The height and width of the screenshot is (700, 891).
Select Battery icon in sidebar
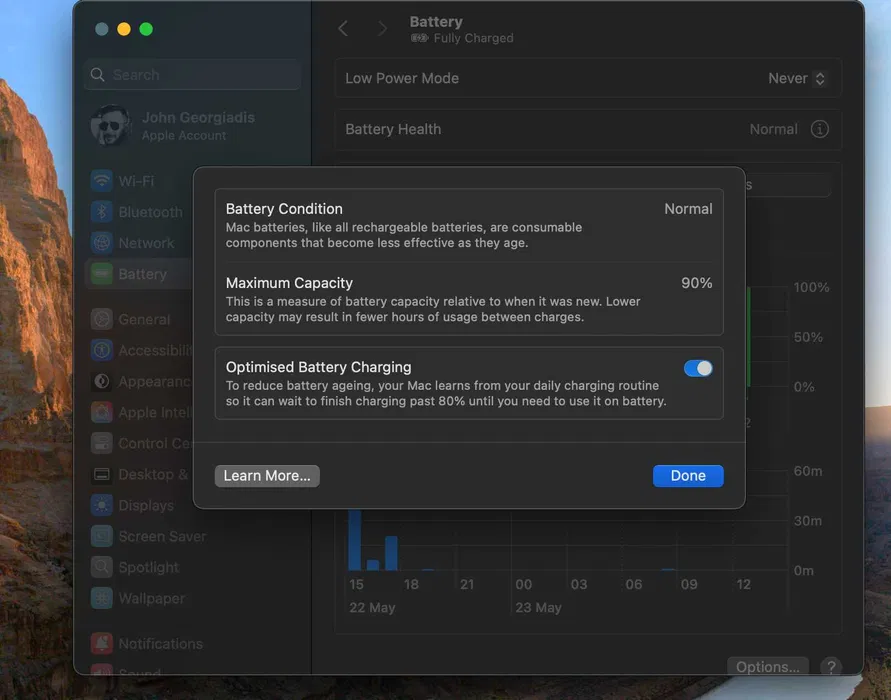click(102, 274)
